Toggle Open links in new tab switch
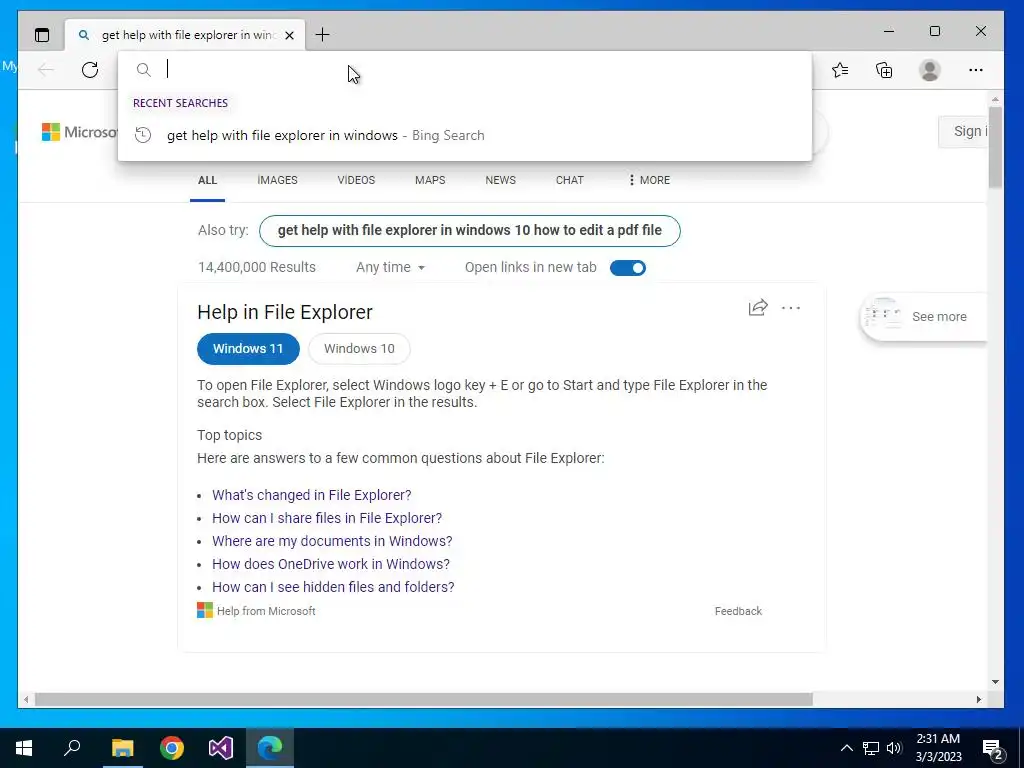Viewport: 1024px width, 768px height. 628,268
